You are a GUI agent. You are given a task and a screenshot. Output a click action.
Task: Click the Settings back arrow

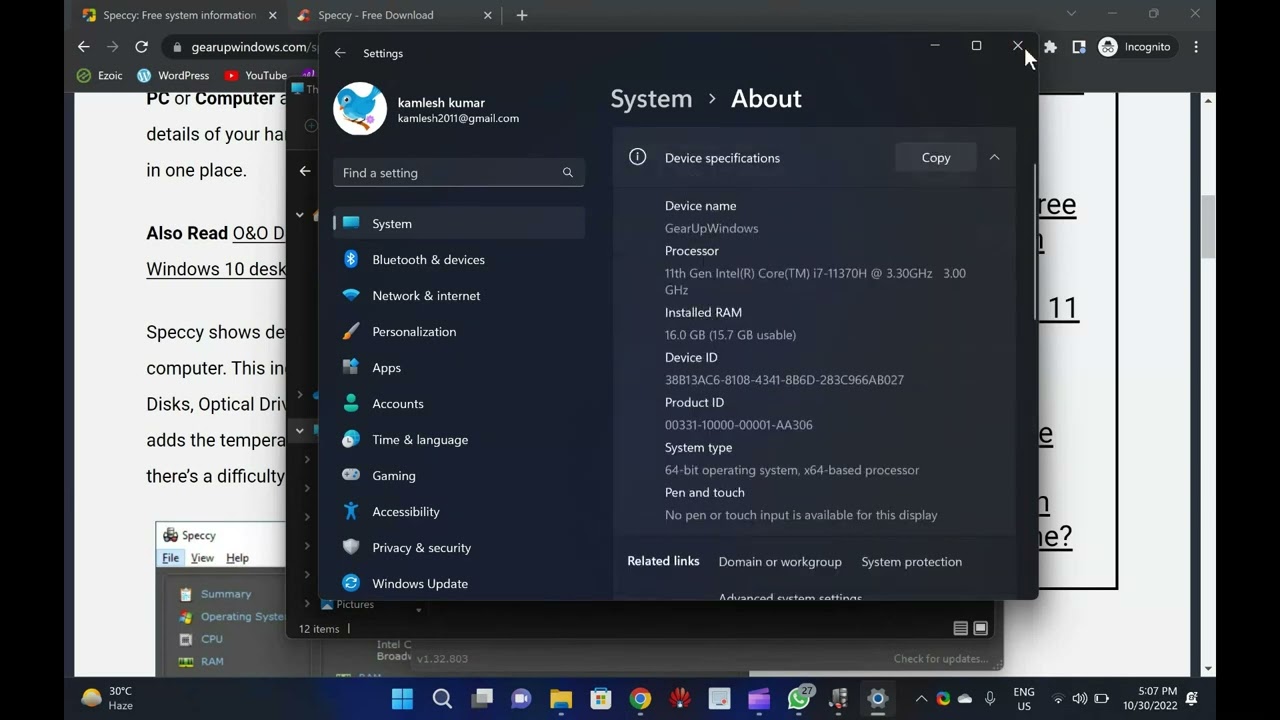(x=340, y=53)
